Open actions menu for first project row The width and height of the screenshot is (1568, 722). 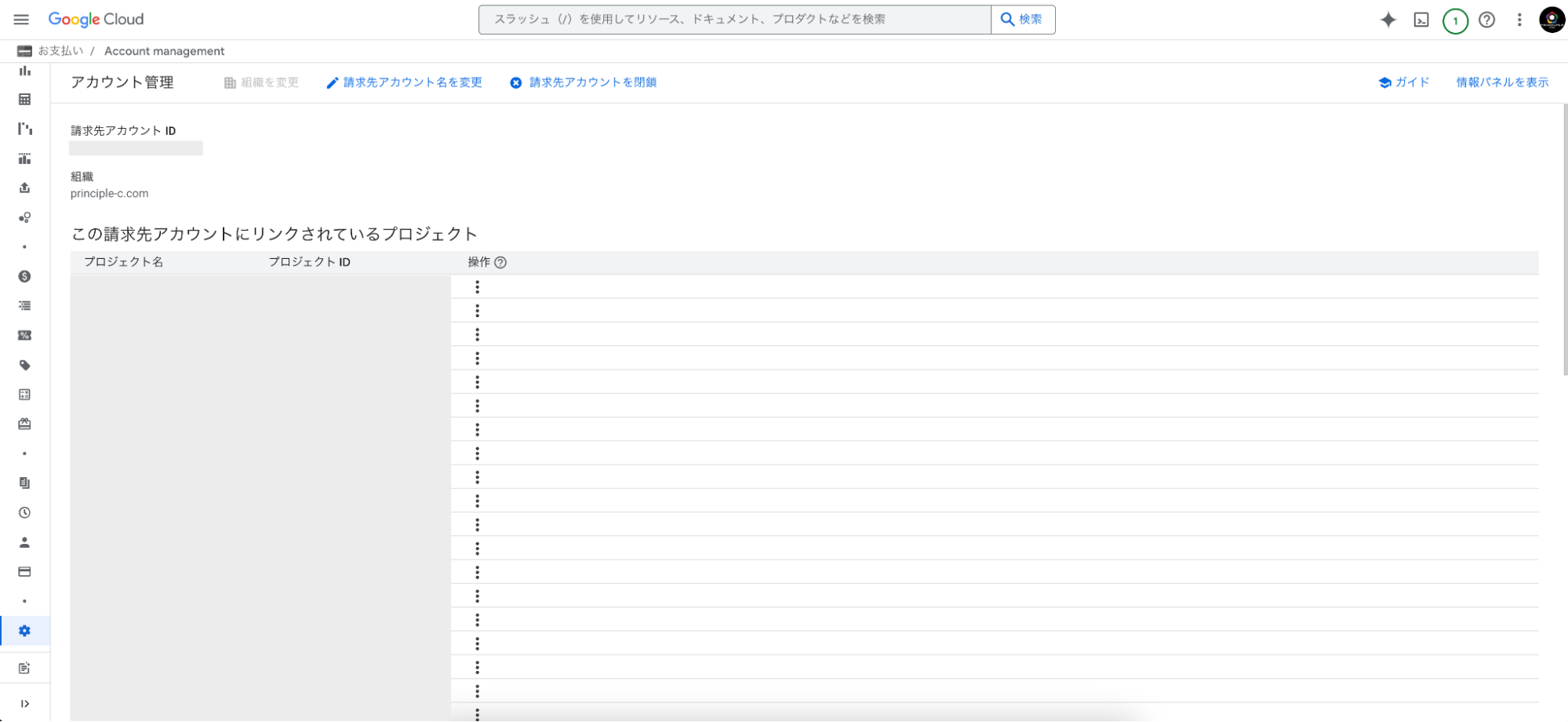tap(477, 287)
